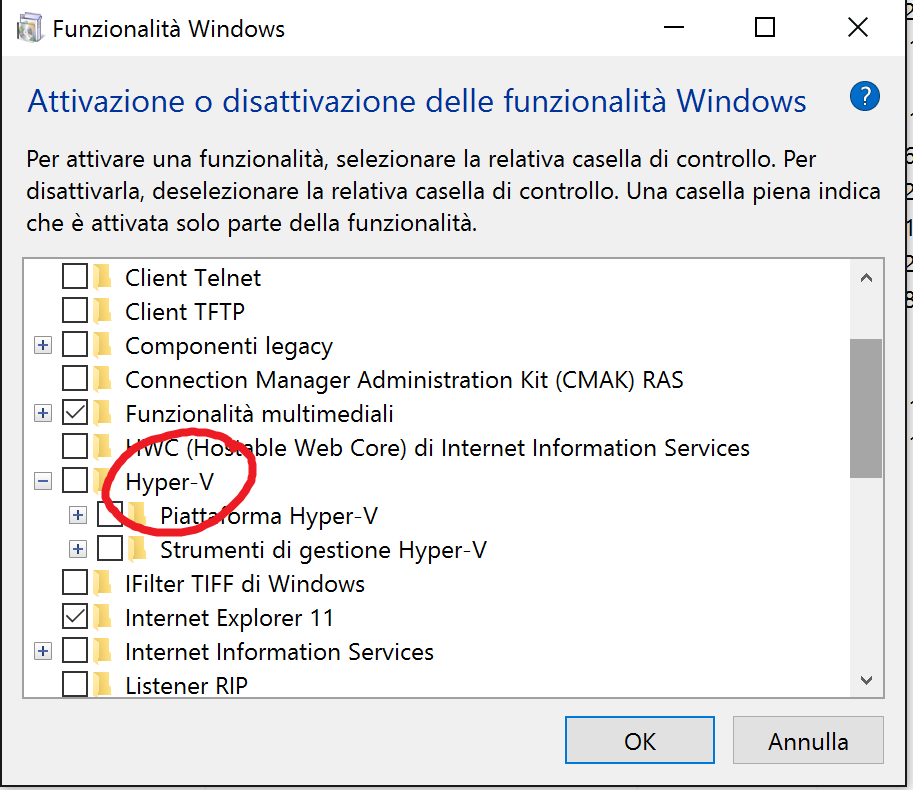Select the Connection Manager Administration Kit item

(x=404, y=379)
